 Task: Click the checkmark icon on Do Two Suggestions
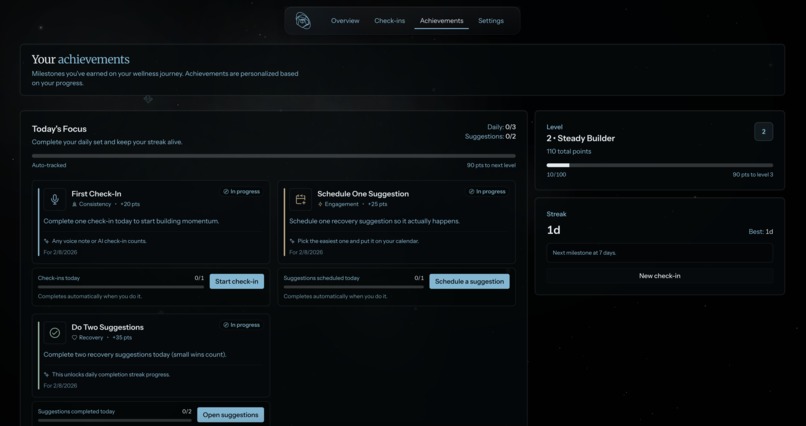point(54,332)
